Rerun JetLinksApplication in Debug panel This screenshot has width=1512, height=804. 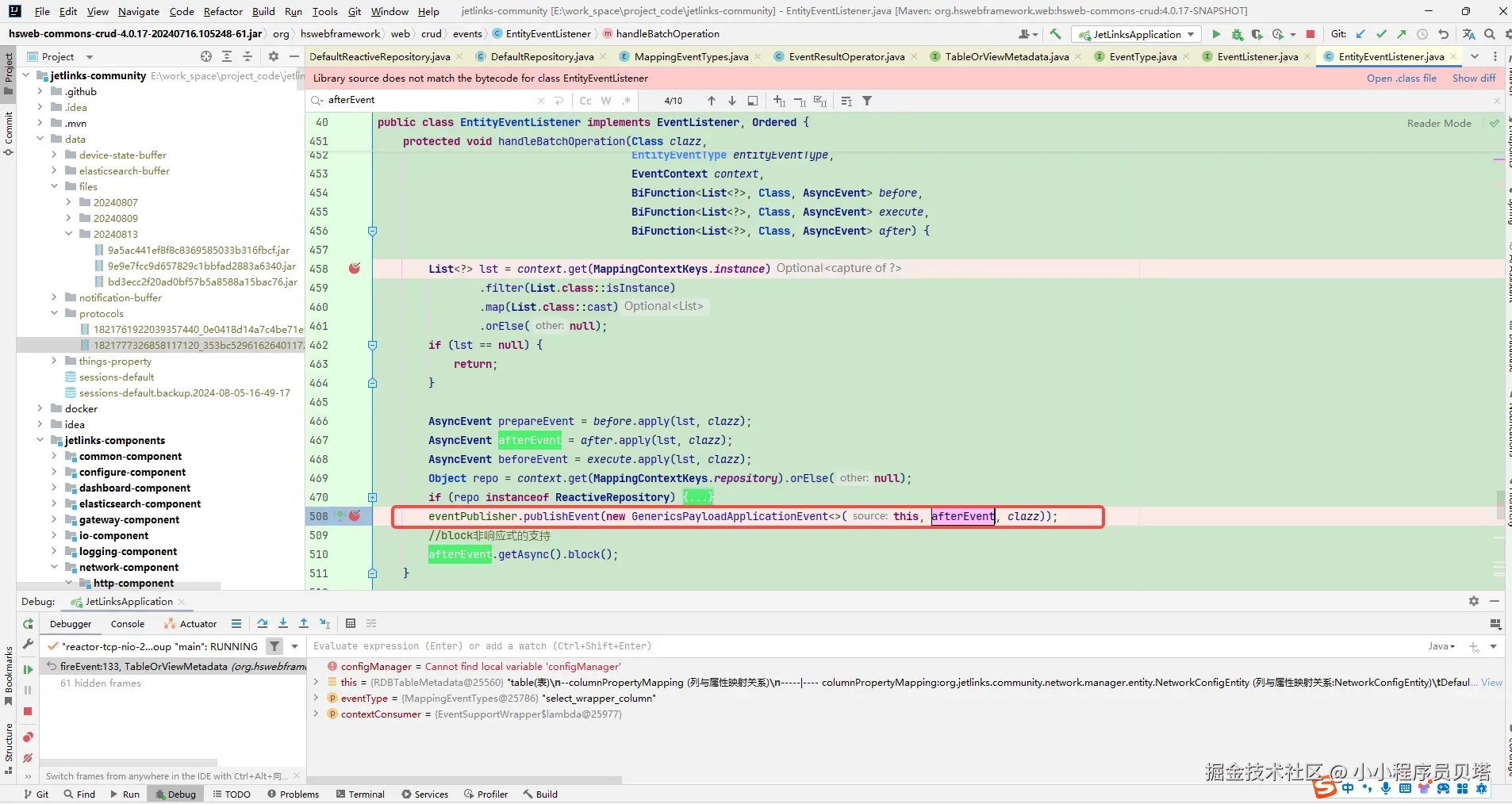(x=28, y=624)
